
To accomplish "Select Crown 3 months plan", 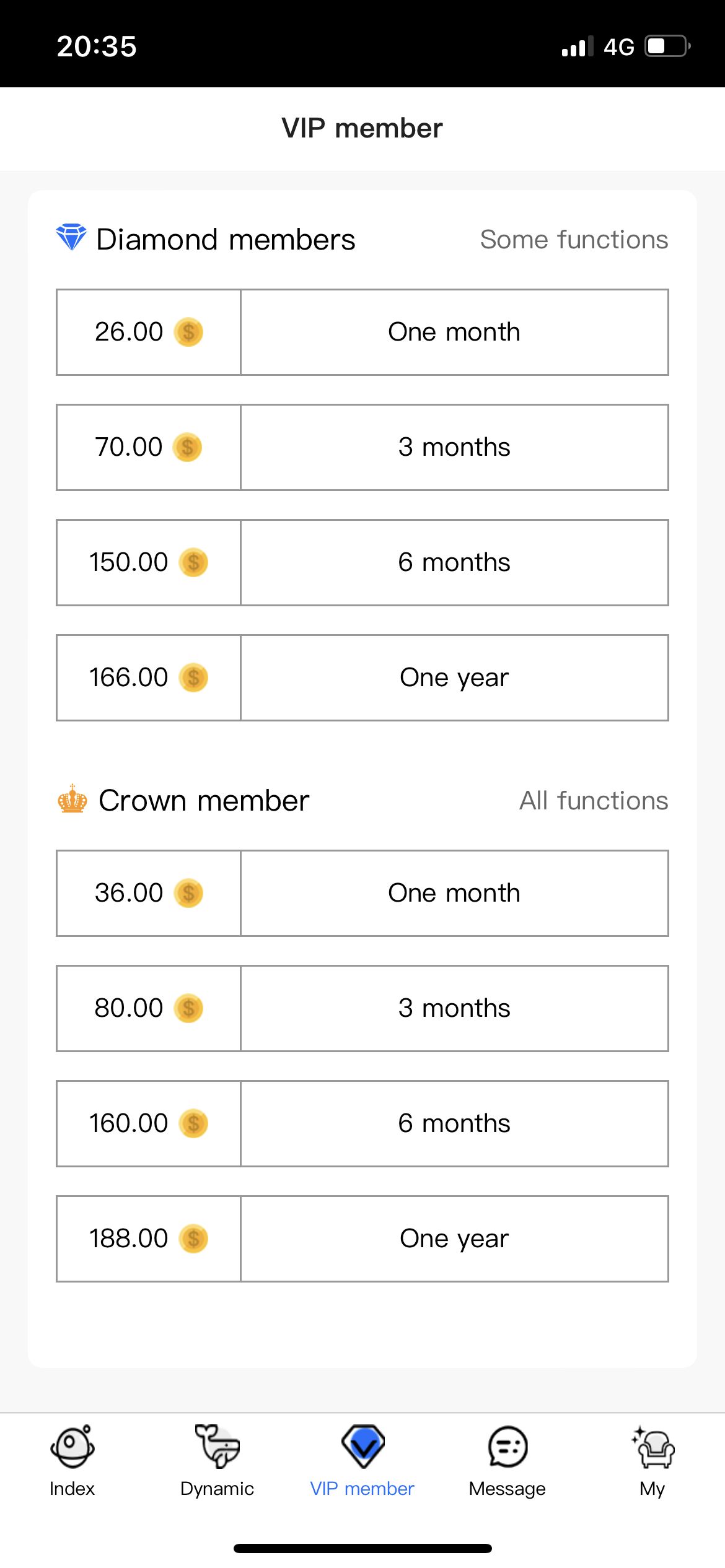I will click(x=454, y=1008).
